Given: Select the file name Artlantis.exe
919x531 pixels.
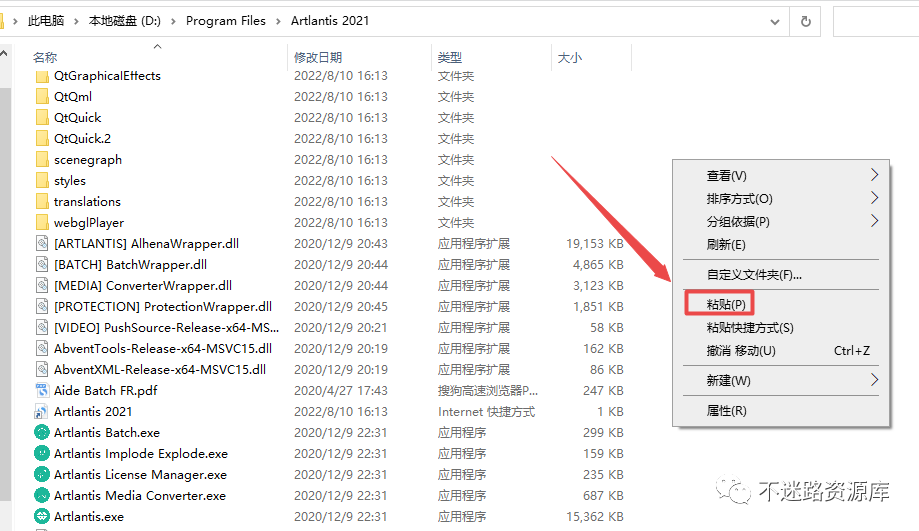Looking at the screenshot, I should (89, 517).
